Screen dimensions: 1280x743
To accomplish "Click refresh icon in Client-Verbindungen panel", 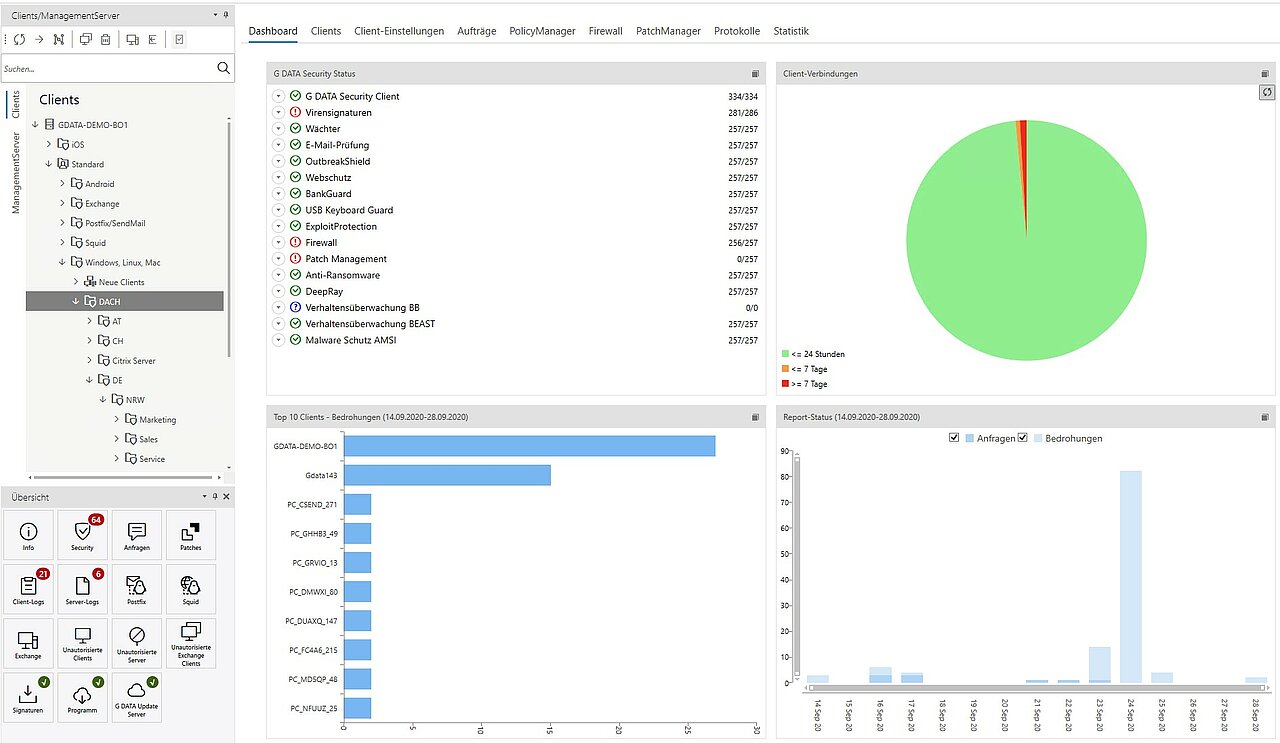I will 1266,92.
